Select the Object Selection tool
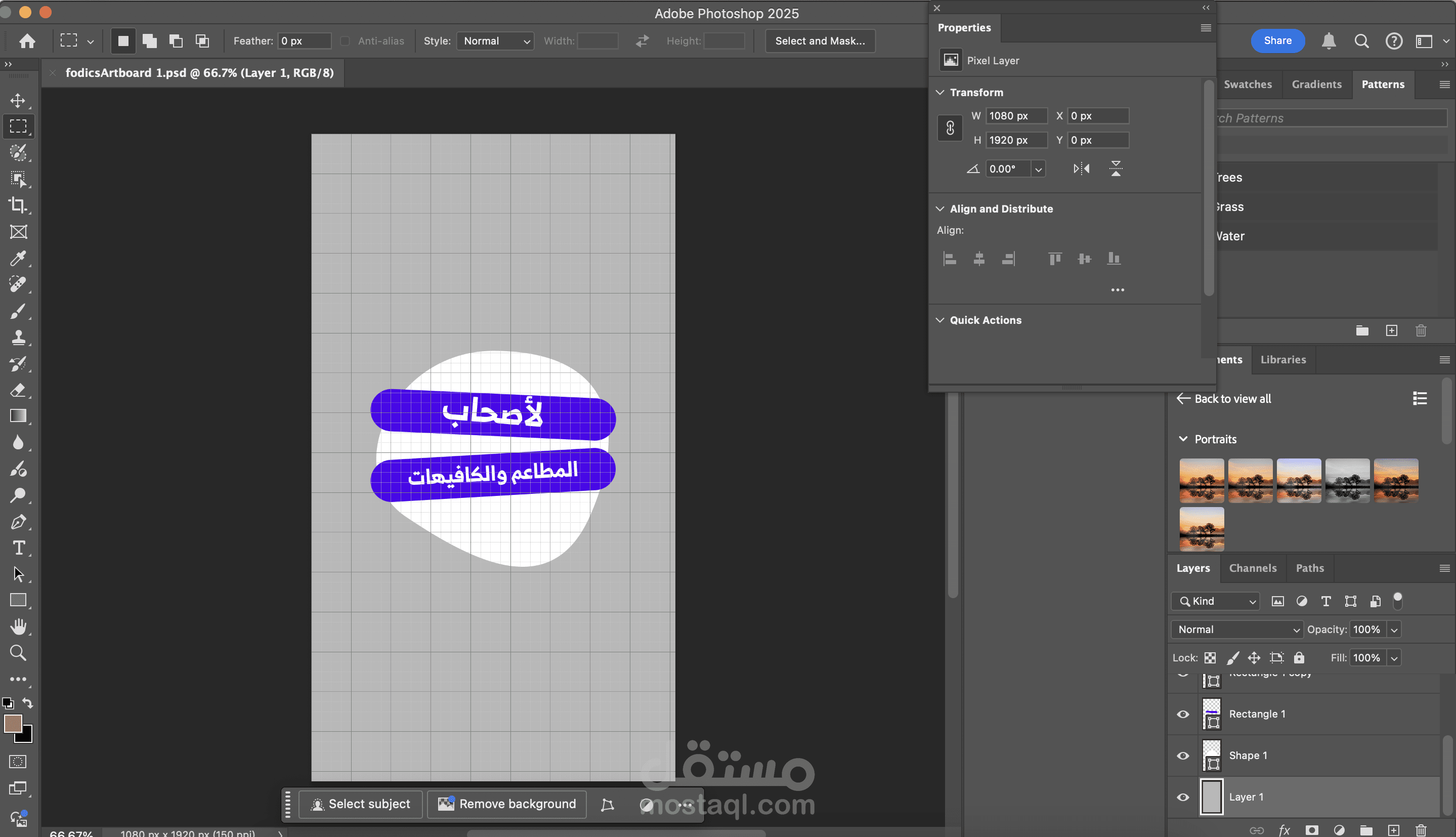This screenshot has width=1456, height=837. 18,179
